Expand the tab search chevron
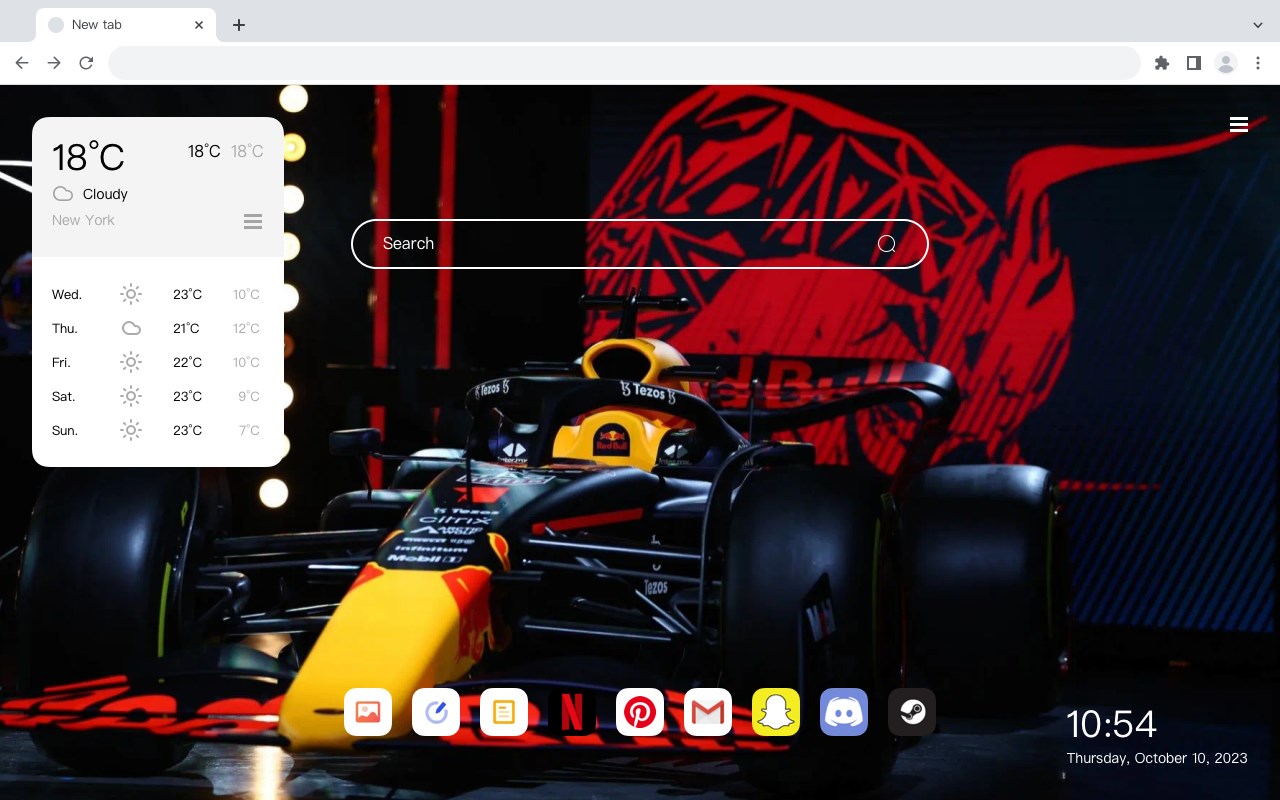 (x=1258, y=25)
